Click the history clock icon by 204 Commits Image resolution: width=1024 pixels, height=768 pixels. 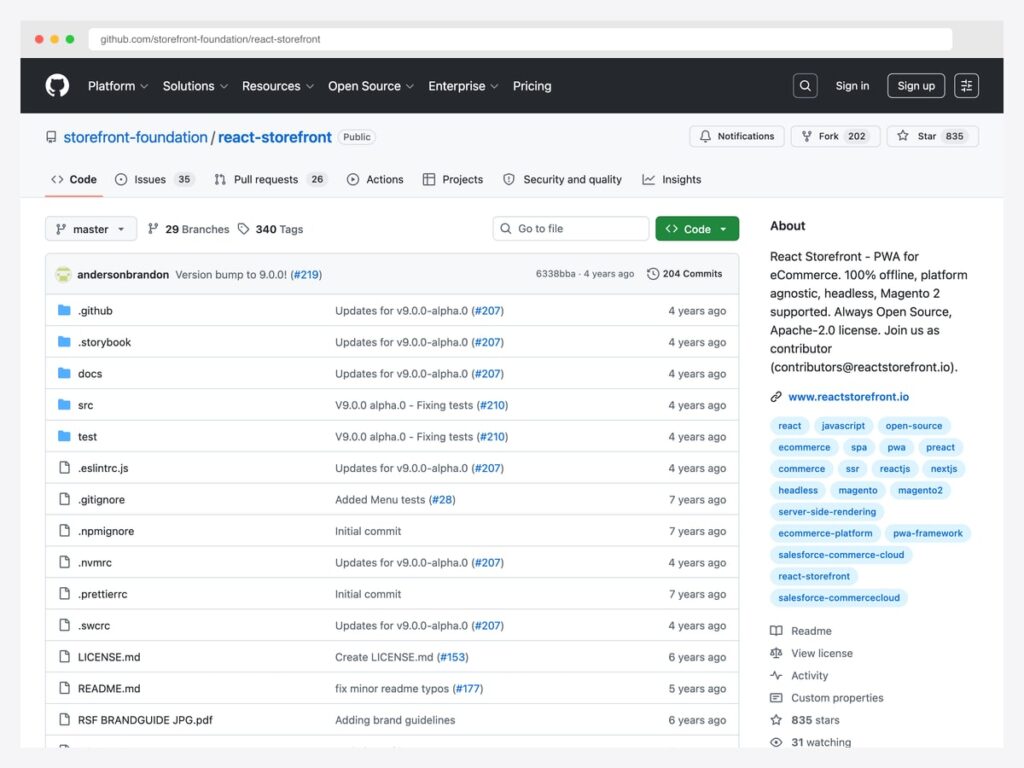(652, 274)
